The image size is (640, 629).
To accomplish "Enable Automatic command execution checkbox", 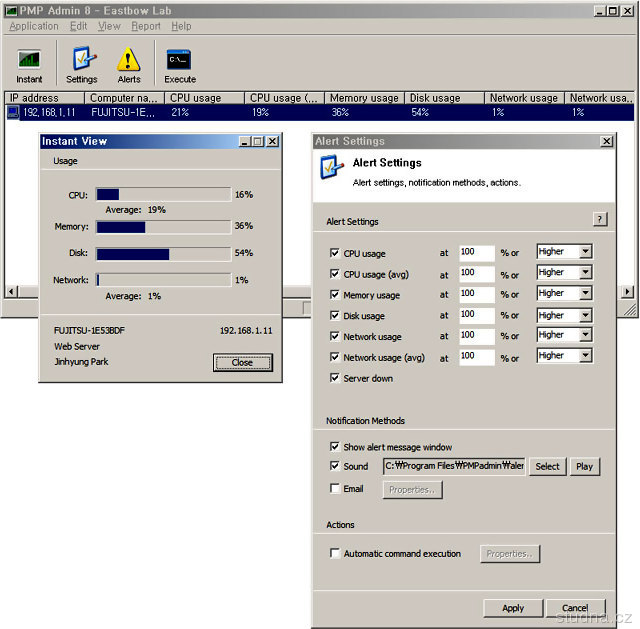I will click(335, 553).
